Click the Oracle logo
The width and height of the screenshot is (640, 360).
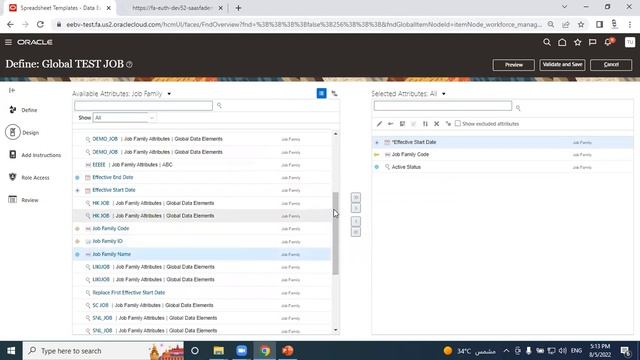(x=35, y=42)
